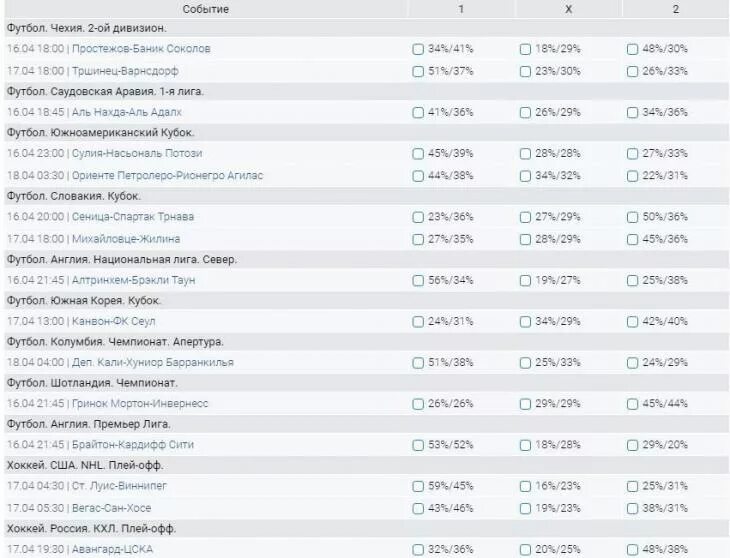The image size is (730, 558).
Task: Check home win for Сулия-Насьональ Потози
Action: click(x=418, y=154)
